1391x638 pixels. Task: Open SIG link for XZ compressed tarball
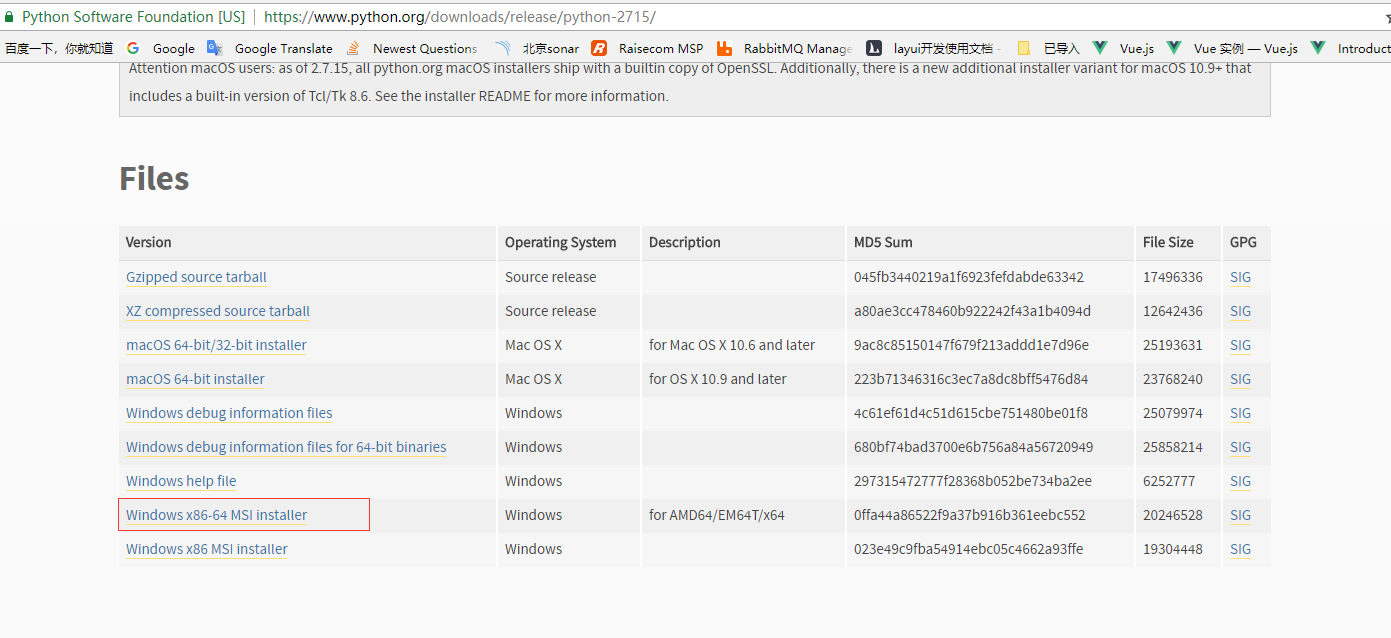(x=1240, y=311)
